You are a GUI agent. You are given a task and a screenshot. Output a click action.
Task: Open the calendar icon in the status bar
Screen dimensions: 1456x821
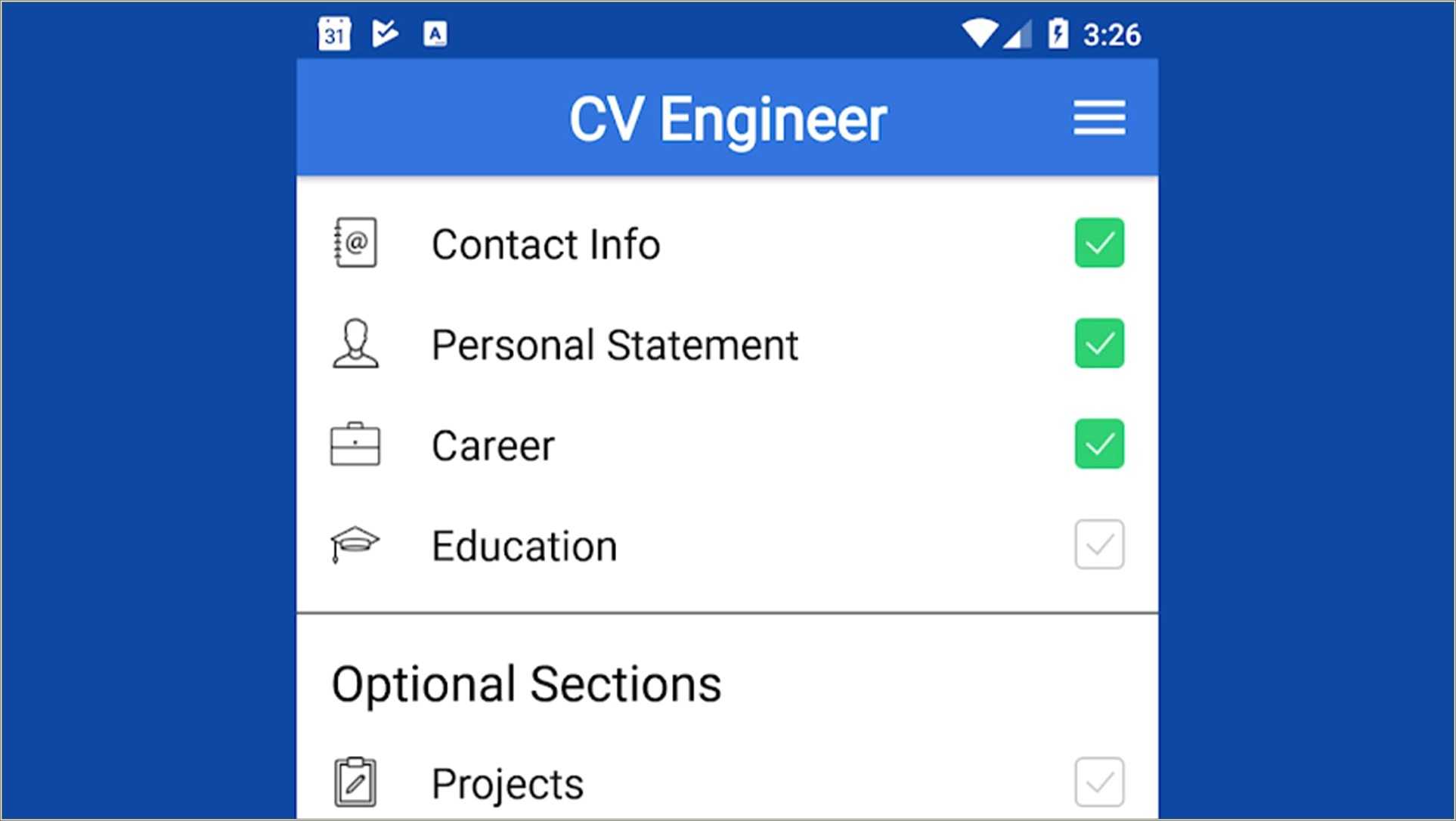333,33
